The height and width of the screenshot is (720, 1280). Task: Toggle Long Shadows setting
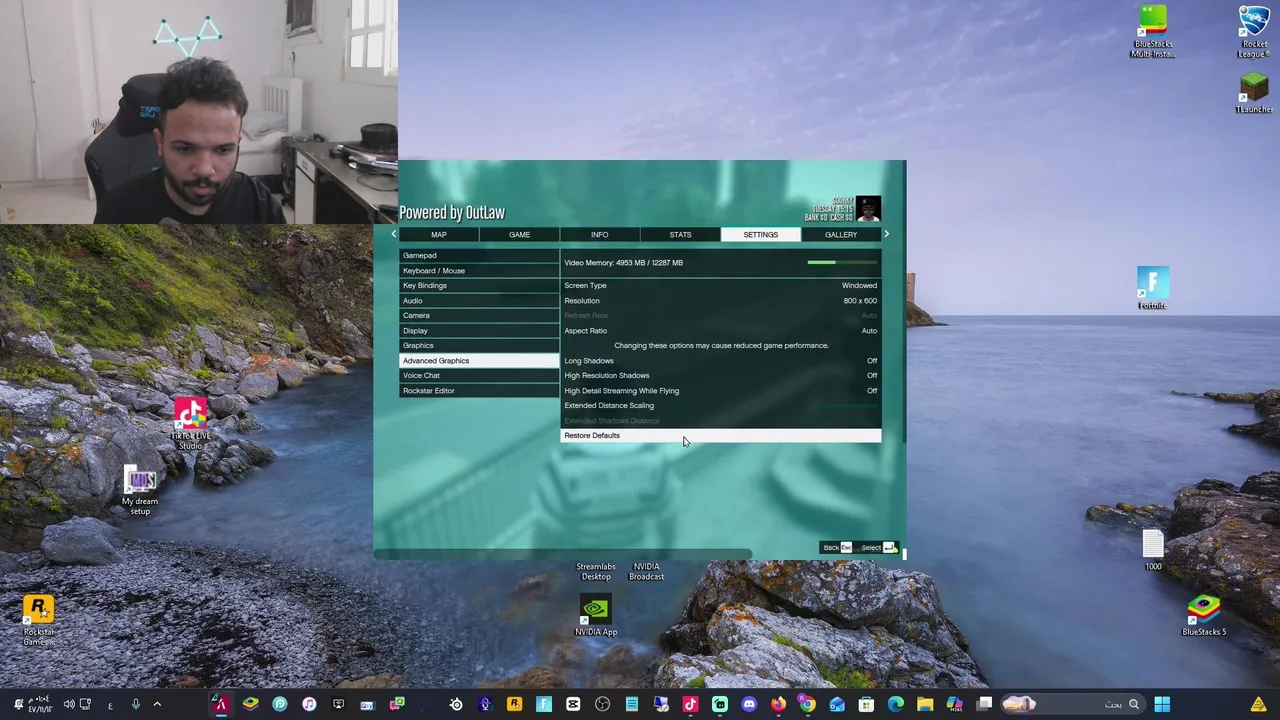coord(720,361)
